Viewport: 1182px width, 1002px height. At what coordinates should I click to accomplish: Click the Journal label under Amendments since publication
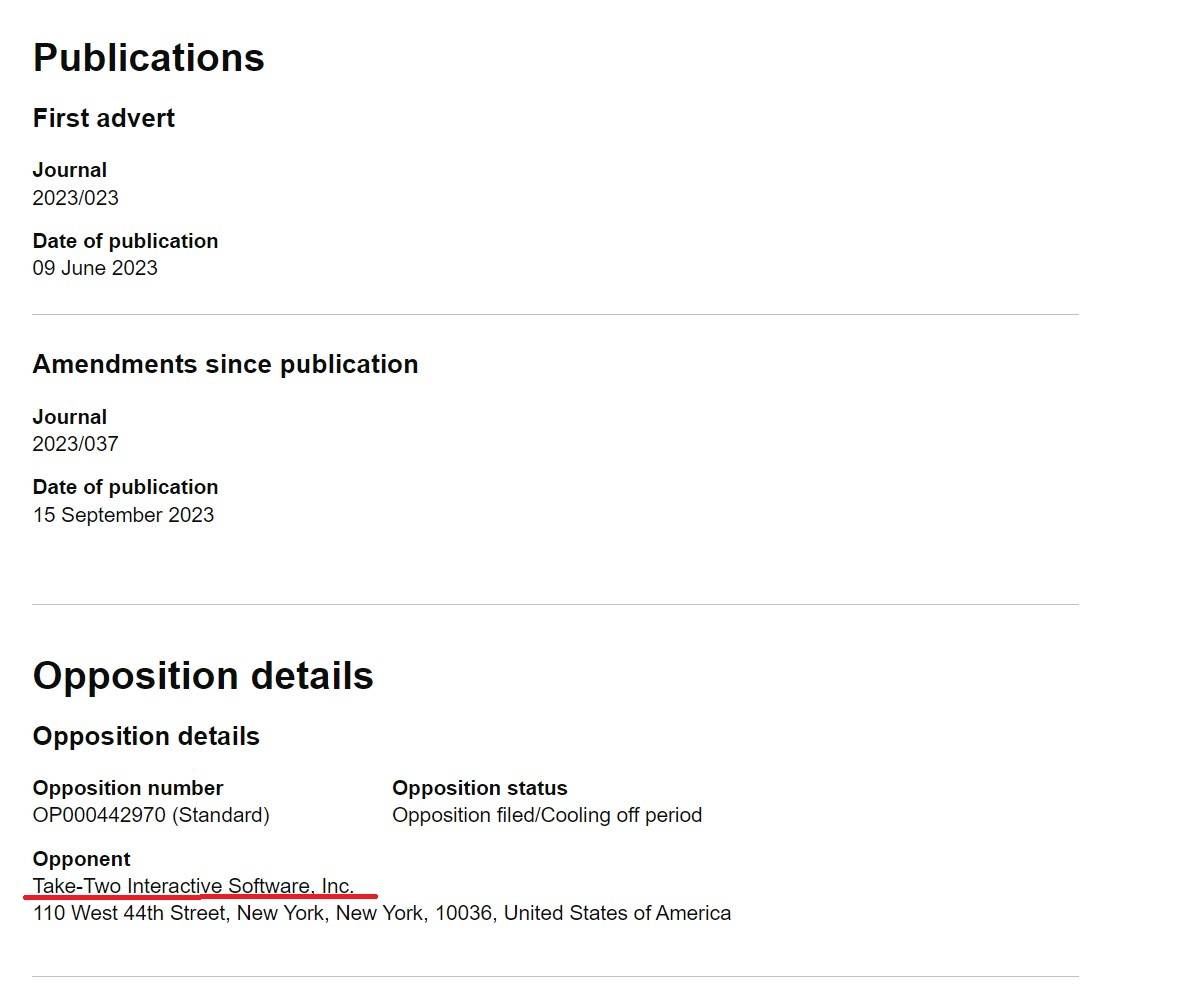(x=69, y=417)
